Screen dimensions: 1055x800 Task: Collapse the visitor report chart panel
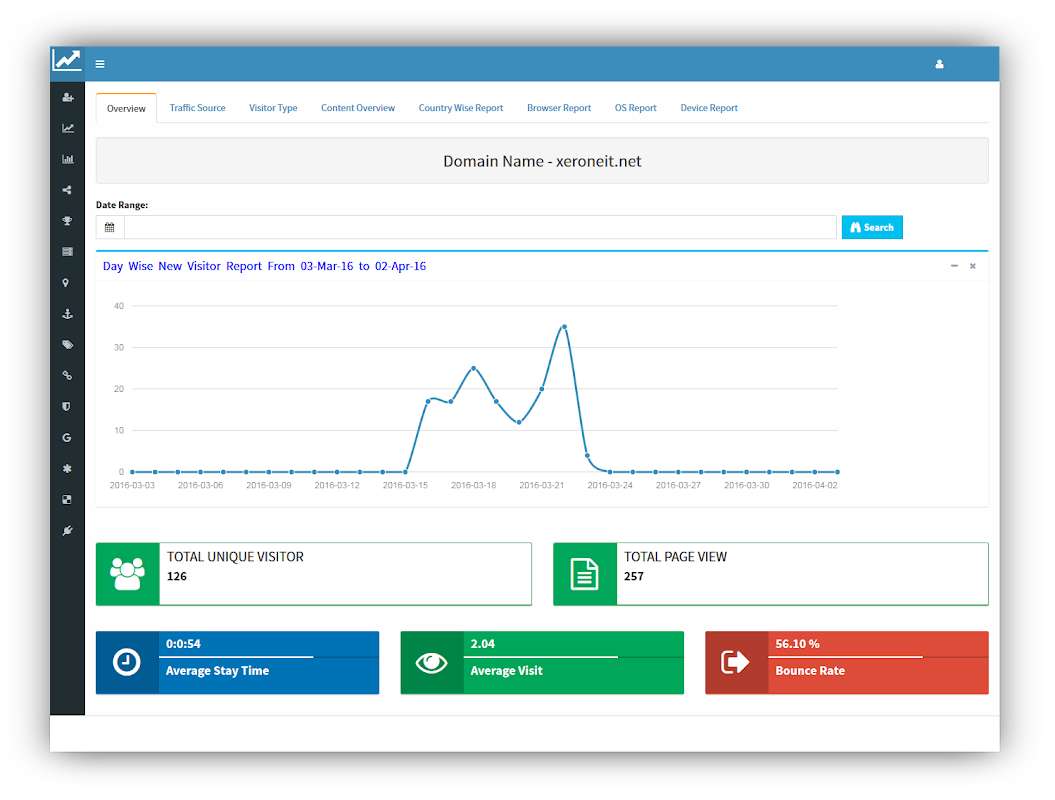point(954,266)
